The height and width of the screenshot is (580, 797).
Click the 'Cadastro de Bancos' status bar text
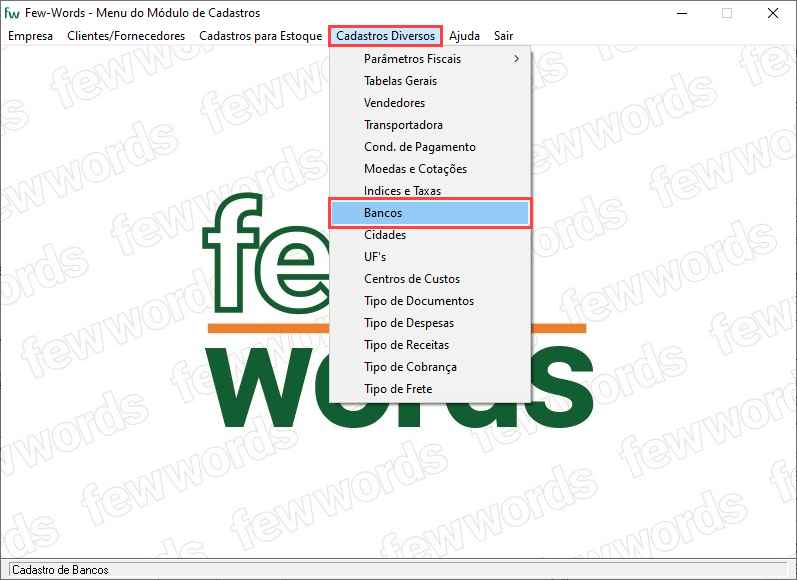[x=60, y=570]
